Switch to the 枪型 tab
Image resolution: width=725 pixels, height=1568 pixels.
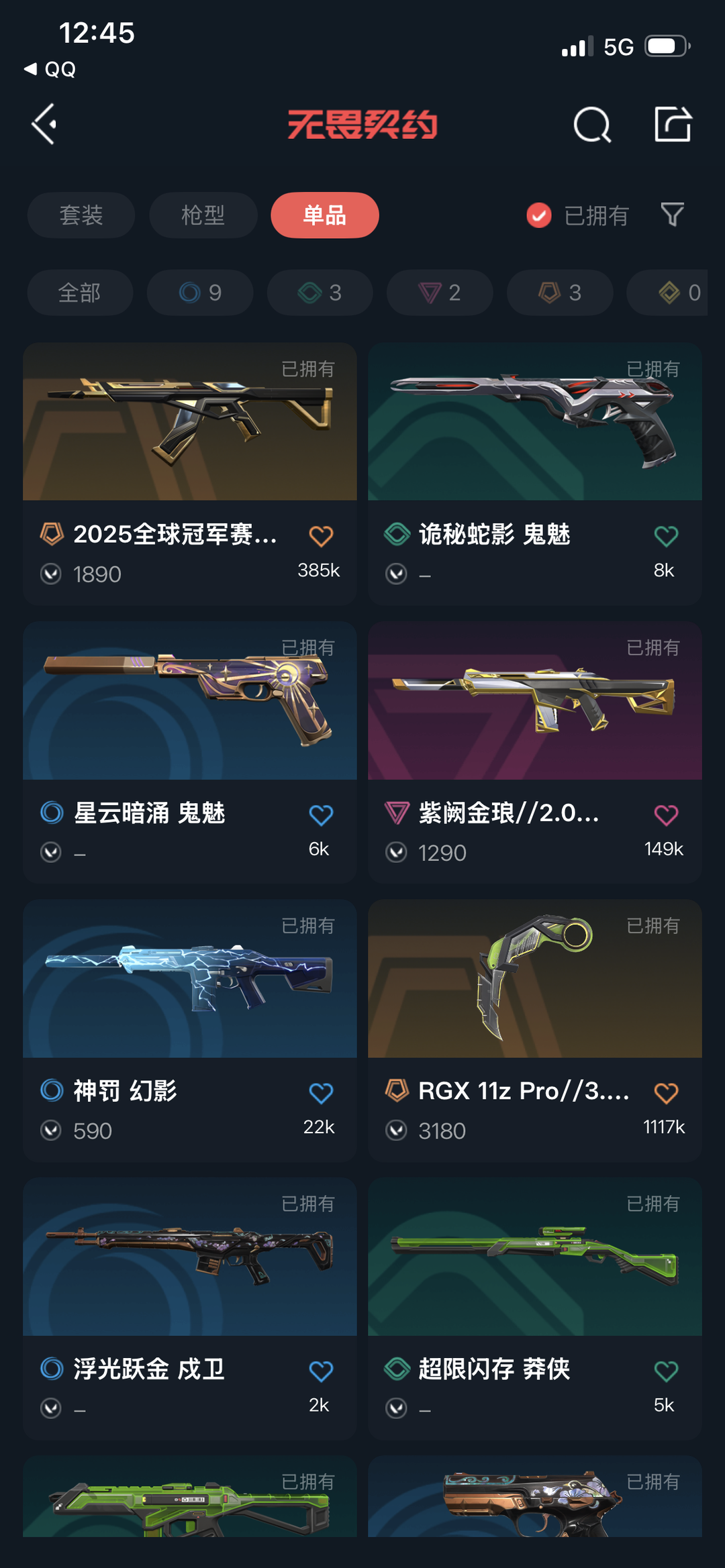(x=203, y=215)
